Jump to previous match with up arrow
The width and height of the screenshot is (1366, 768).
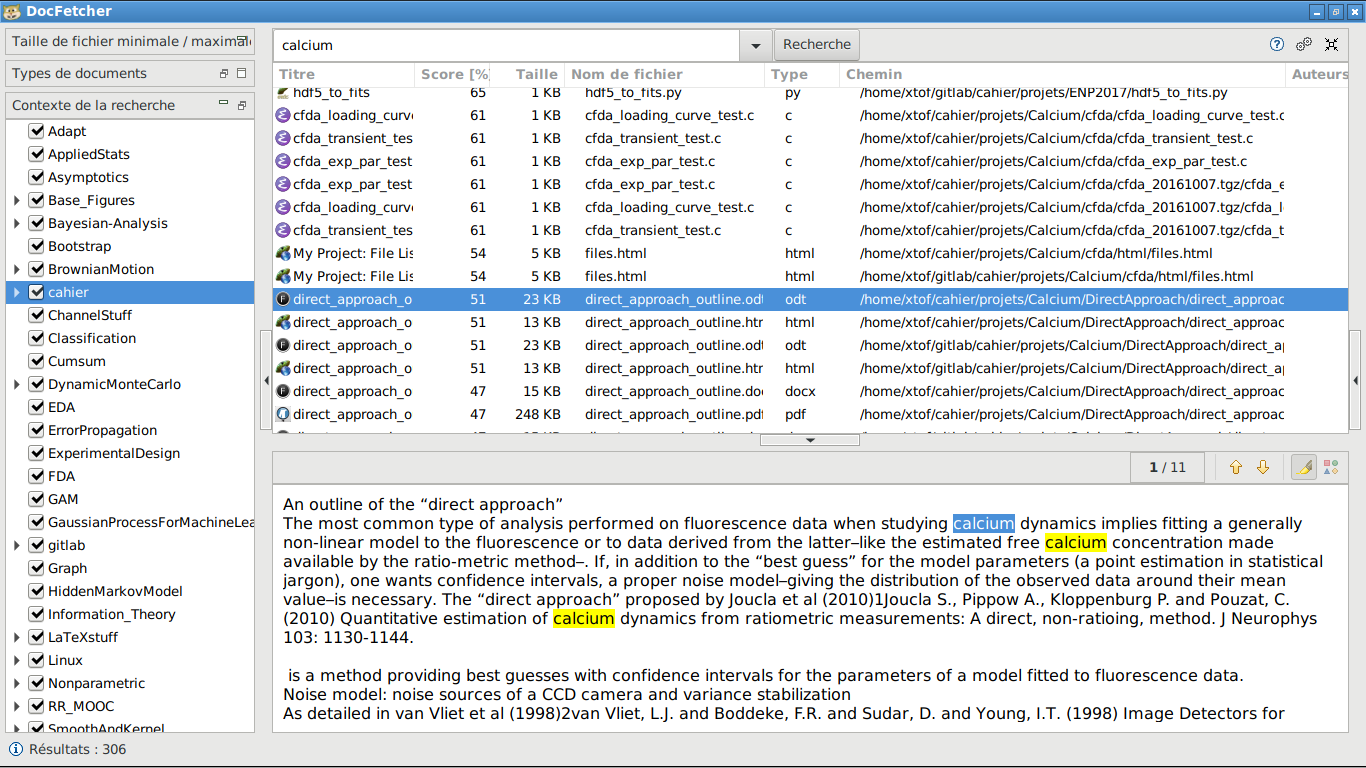[1236, 467]
